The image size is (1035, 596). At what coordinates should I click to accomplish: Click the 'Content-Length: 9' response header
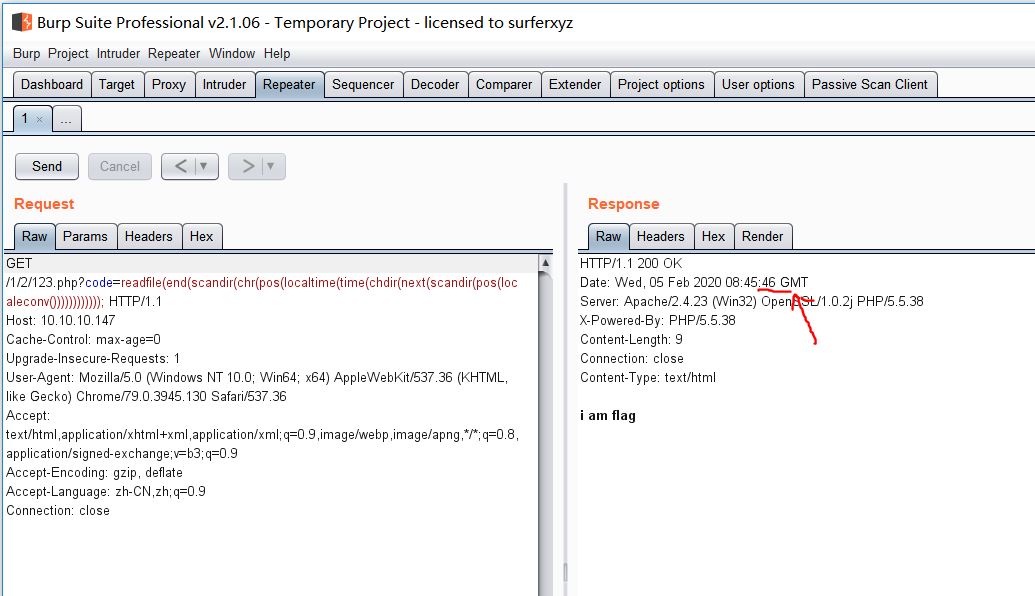[x=631, y=339]
